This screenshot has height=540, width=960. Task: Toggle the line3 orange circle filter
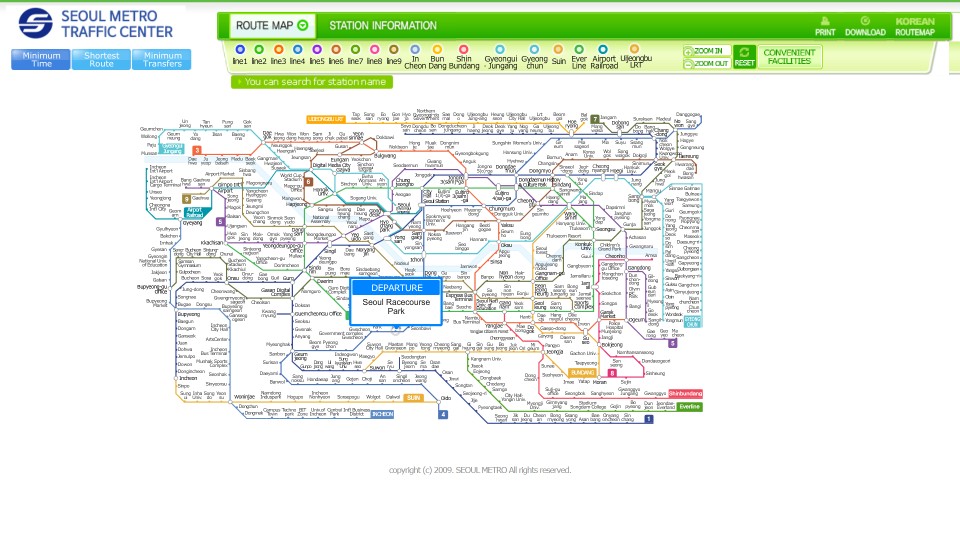(279, 50)
